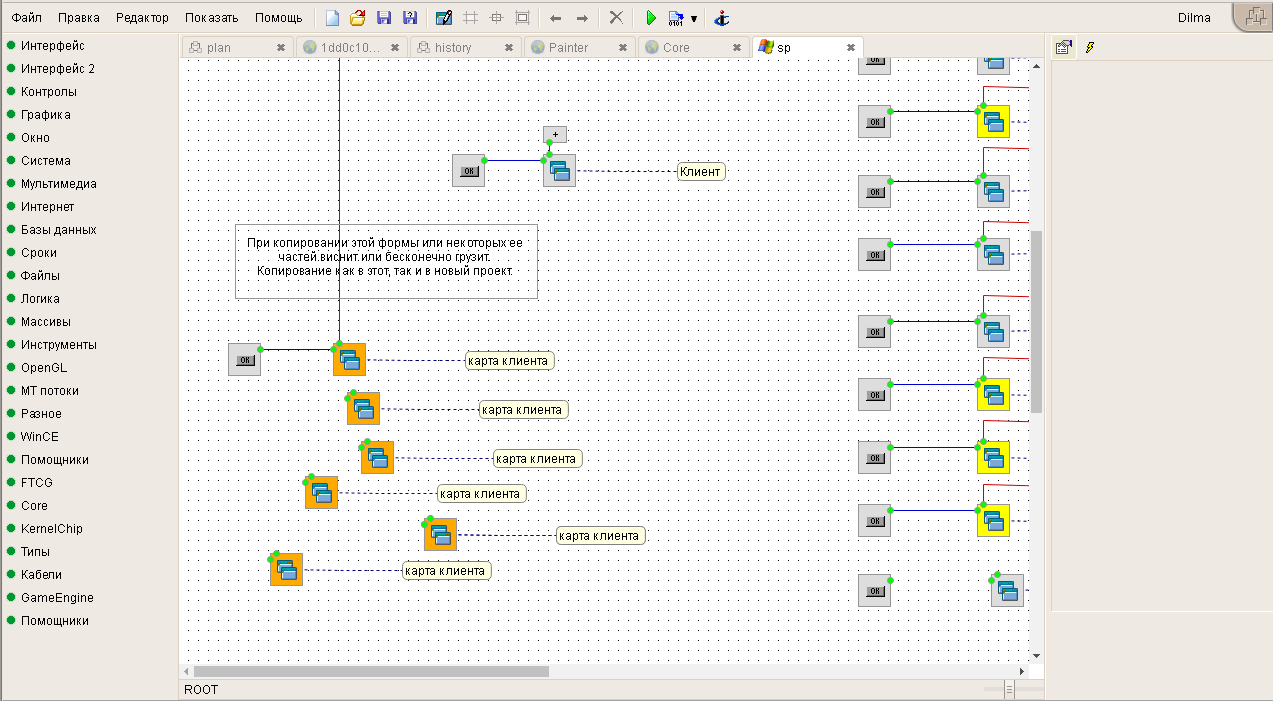Run the project with the green play button
1273x701 pixels.
tap(650, 18)
